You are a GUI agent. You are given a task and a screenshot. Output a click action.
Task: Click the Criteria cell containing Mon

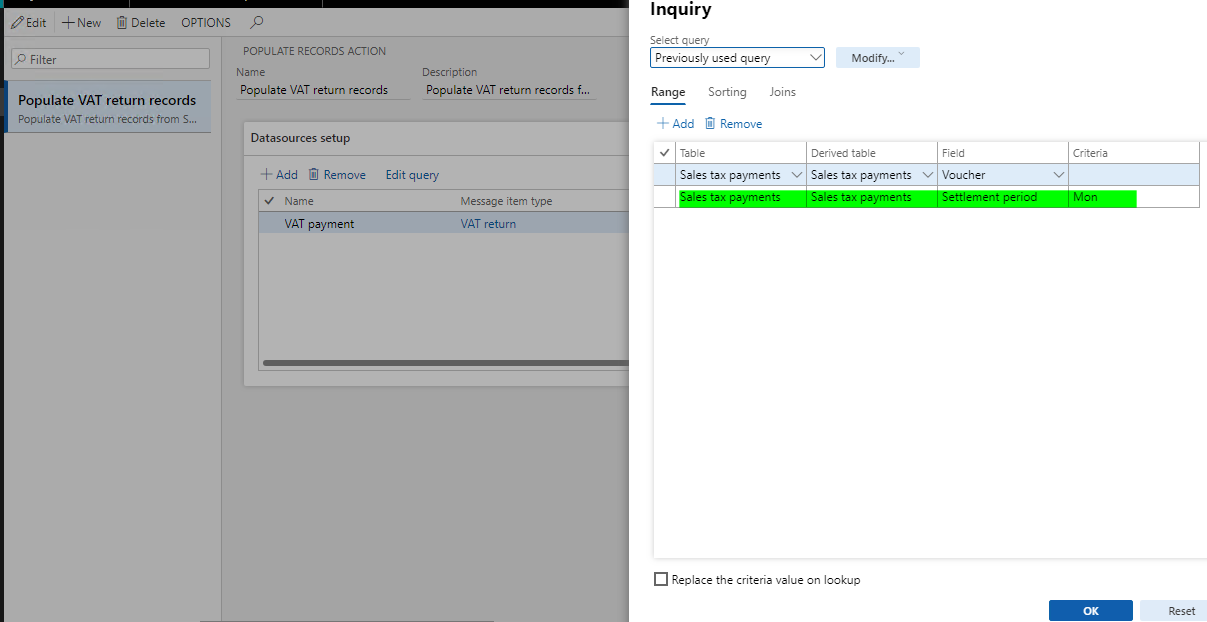[1134, 198]
